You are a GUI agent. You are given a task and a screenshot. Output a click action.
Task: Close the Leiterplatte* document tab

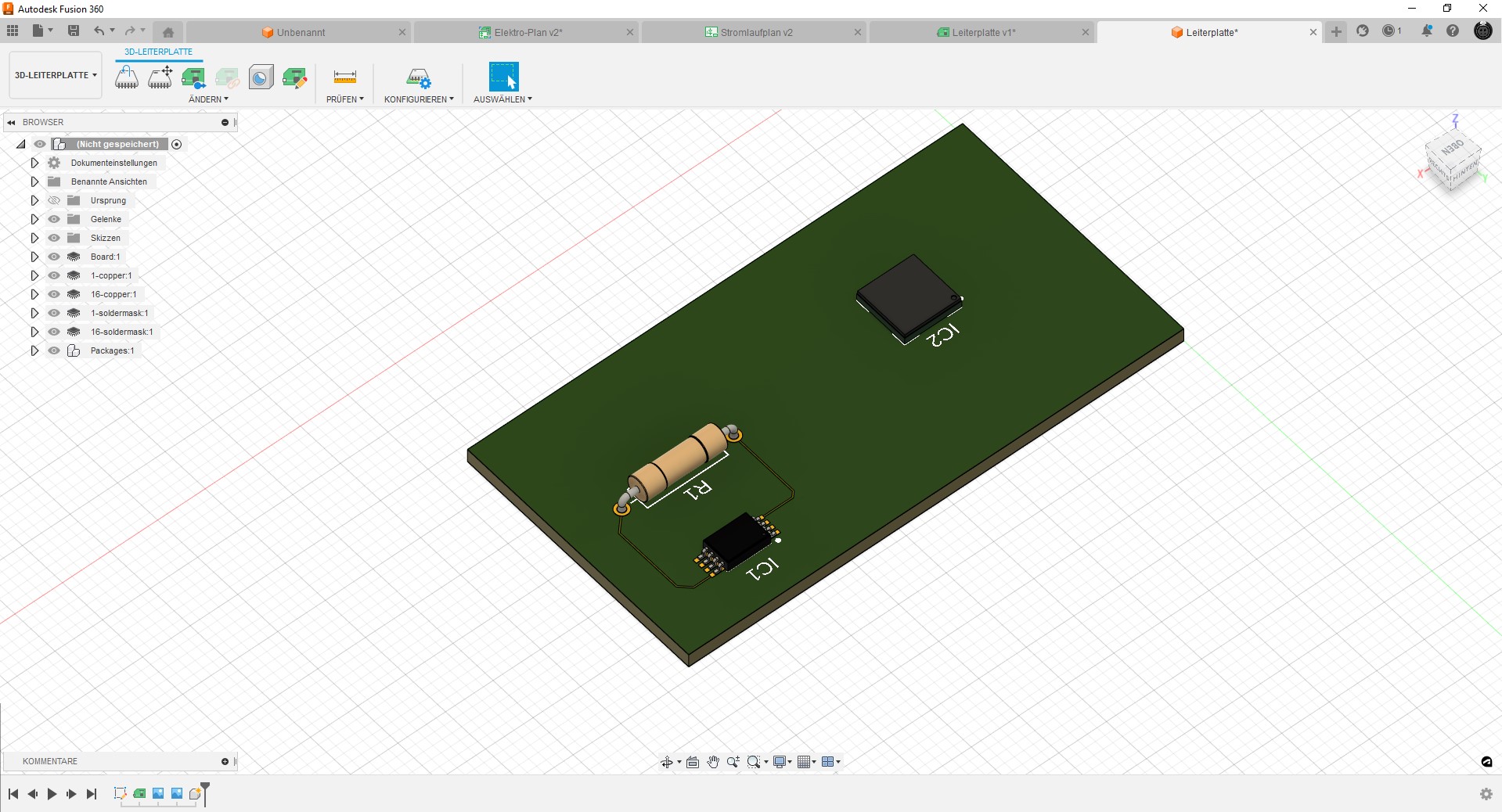1313,32
